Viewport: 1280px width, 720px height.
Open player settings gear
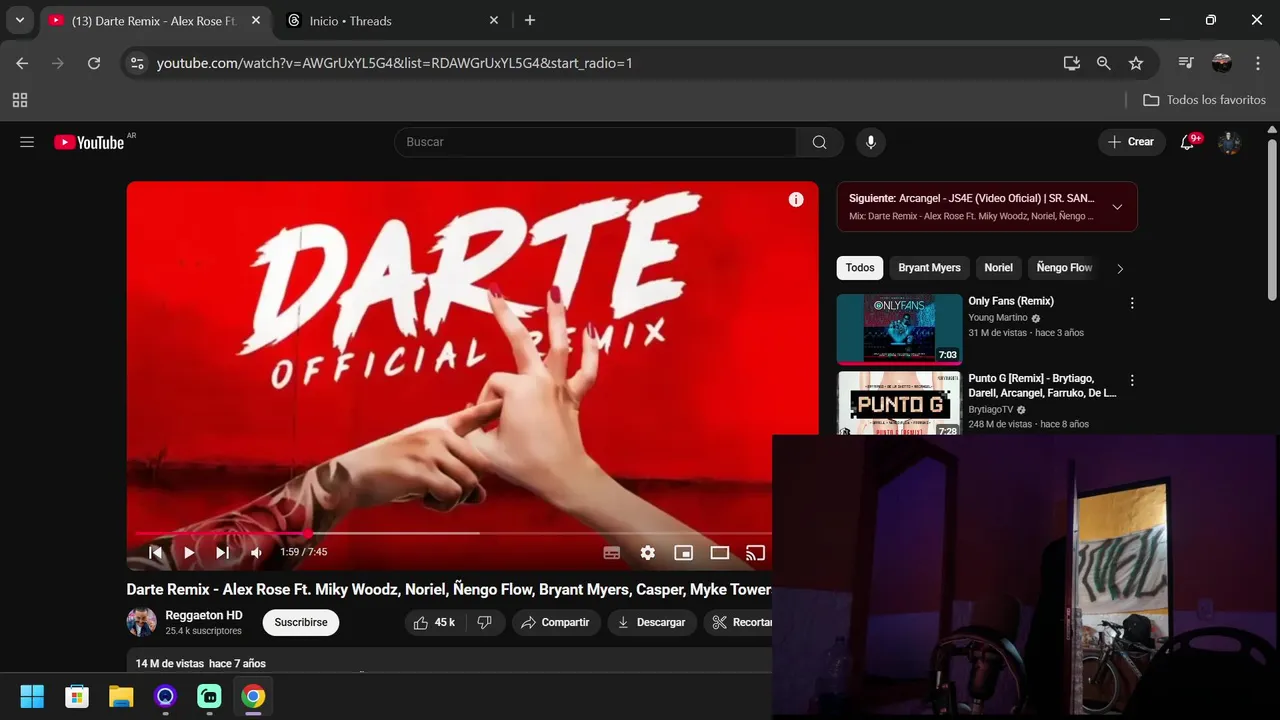[x=648, y=552]
